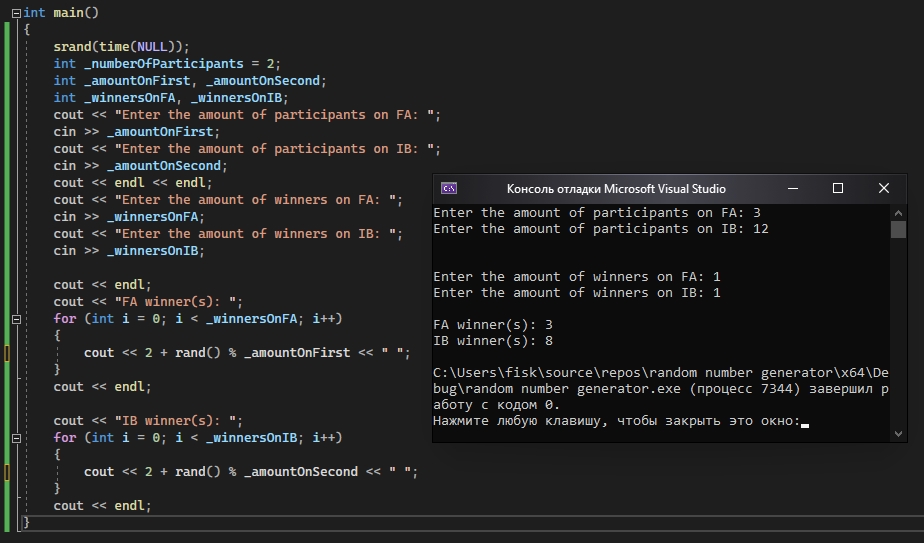Collapse the IB winners for loop
Screen dimensions: 924x543
[x=15, y=438]
